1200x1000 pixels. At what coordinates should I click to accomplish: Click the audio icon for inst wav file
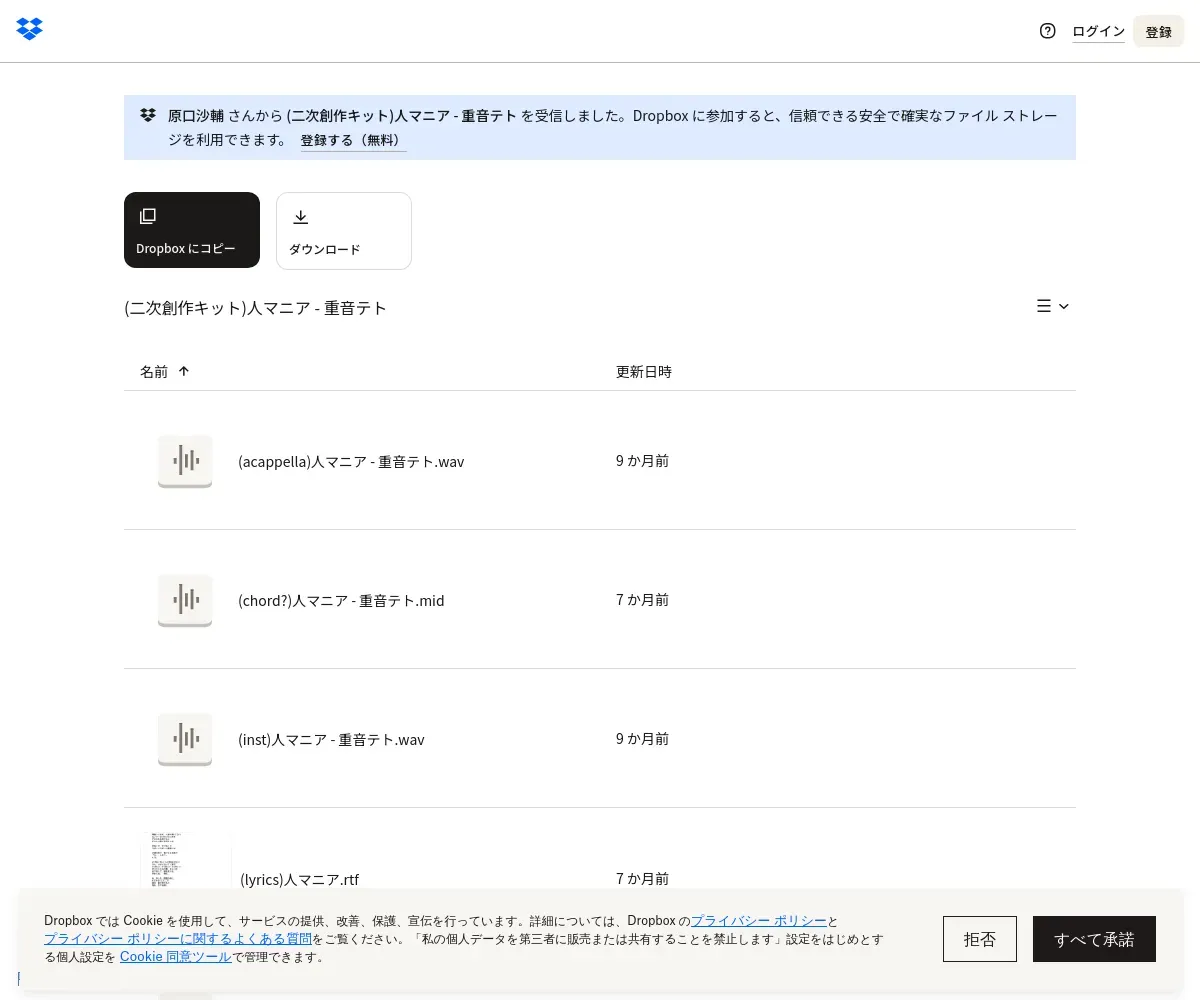click(x=185, y=739)
